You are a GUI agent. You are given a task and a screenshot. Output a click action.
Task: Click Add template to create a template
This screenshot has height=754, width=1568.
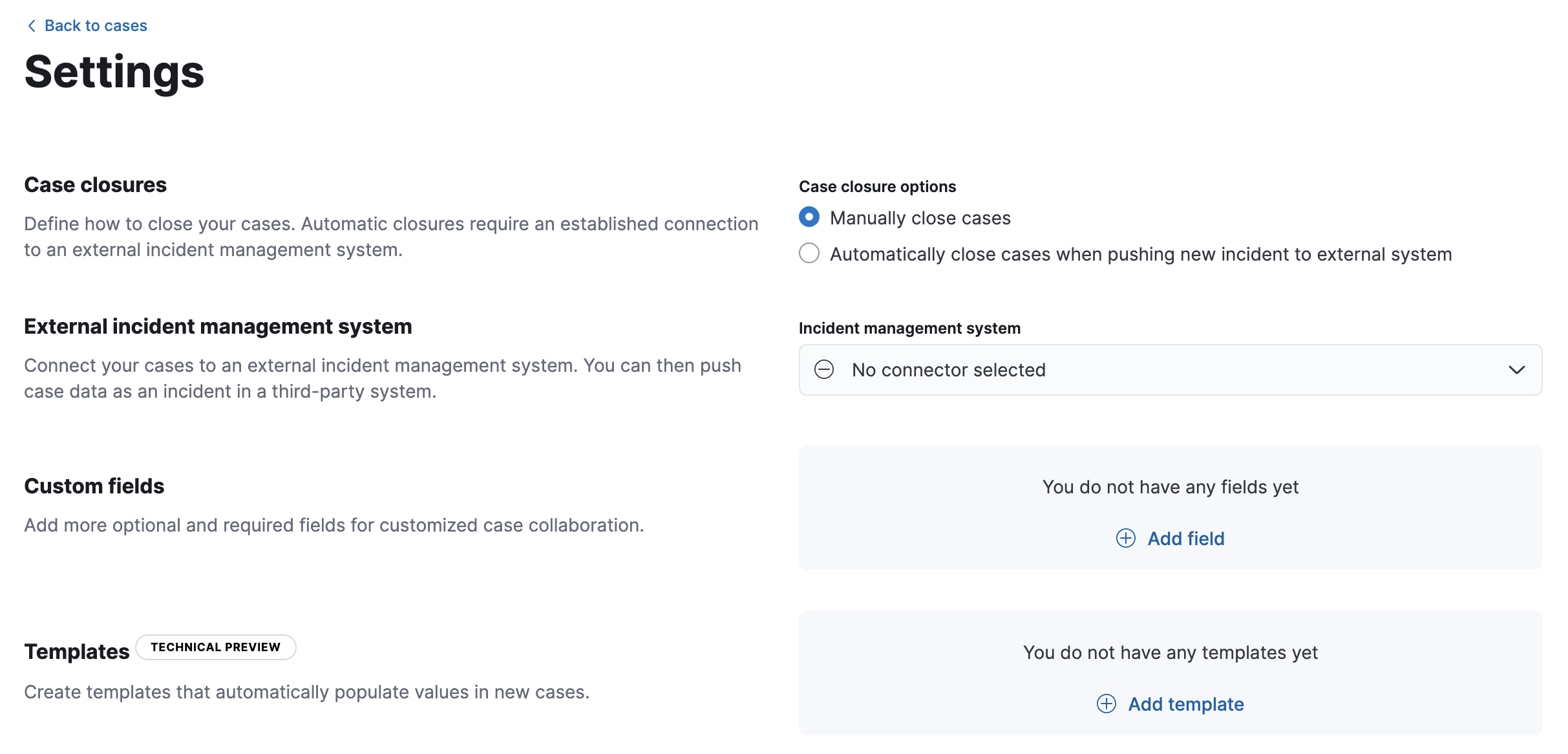pyautogui.click(x=1186, y=704)
